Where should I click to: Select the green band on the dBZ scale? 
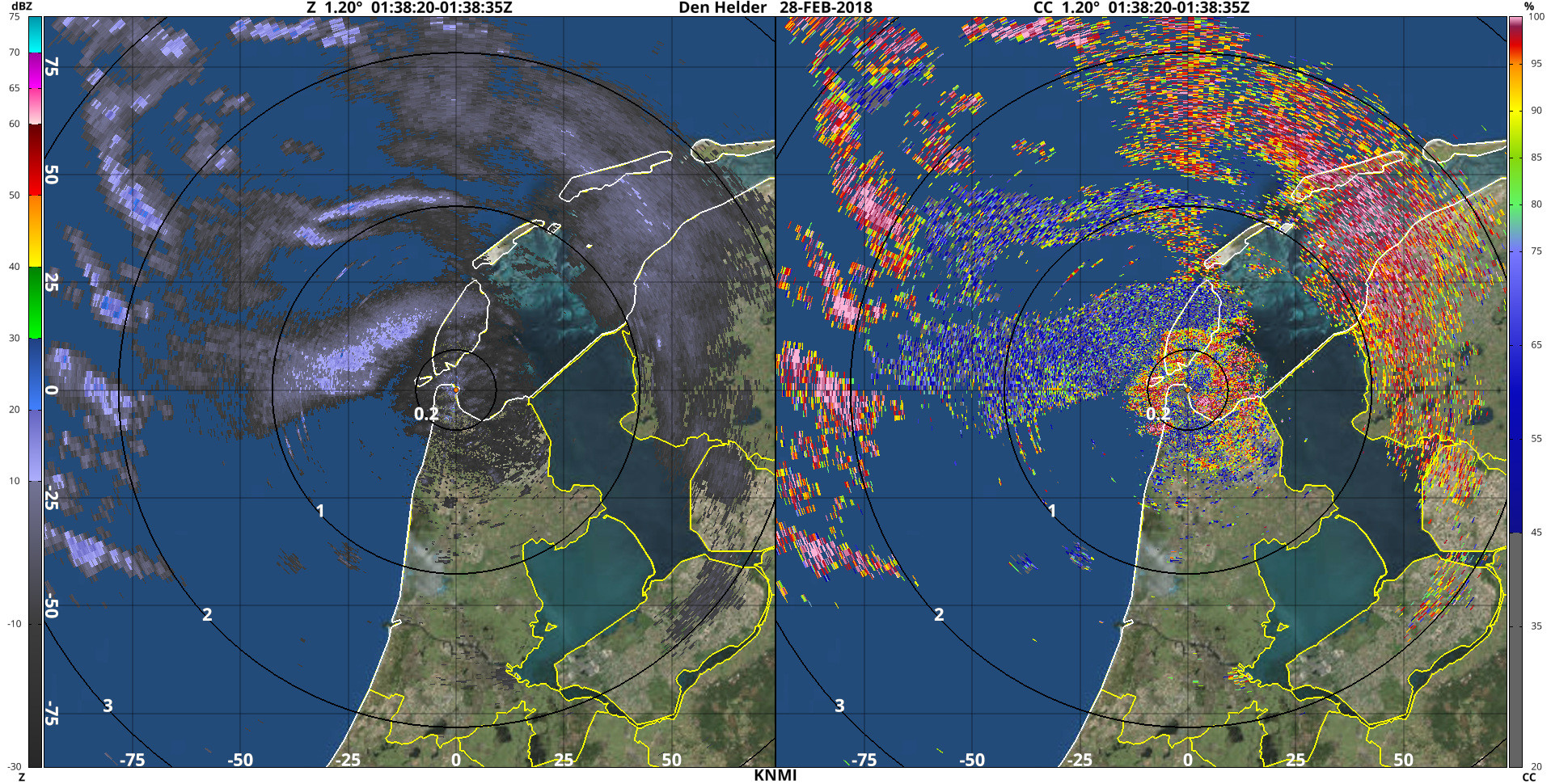(x=35, y=302)
